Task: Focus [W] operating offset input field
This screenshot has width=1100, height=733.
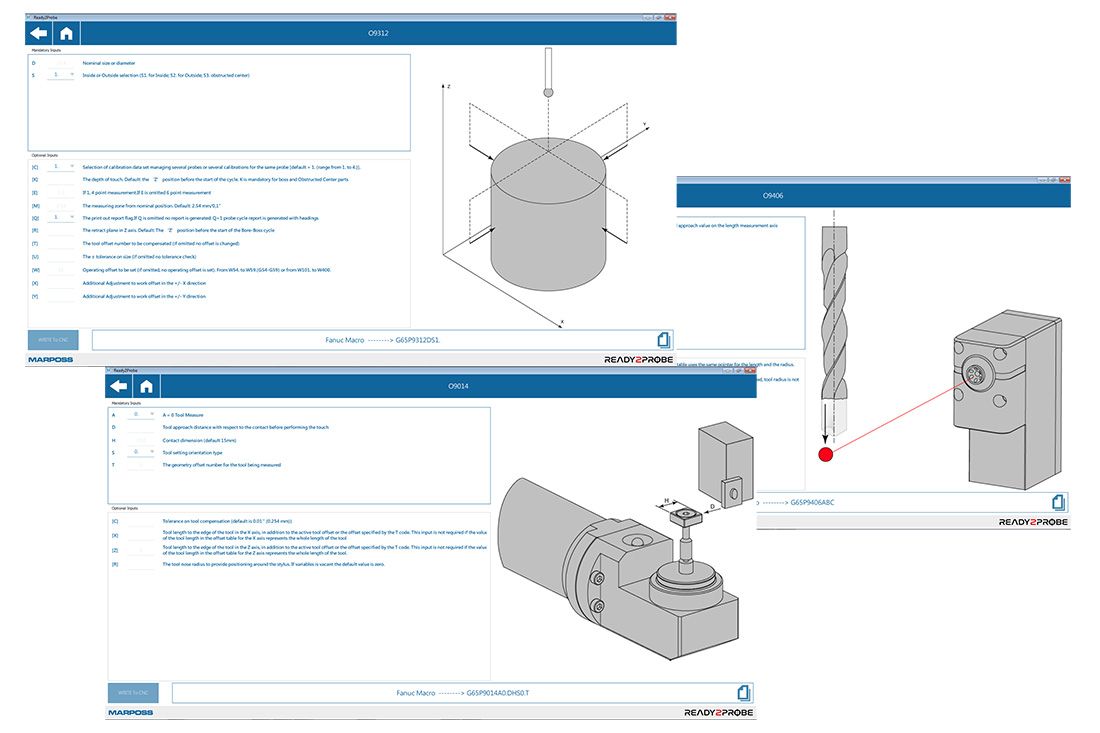Action: point(61,269)
